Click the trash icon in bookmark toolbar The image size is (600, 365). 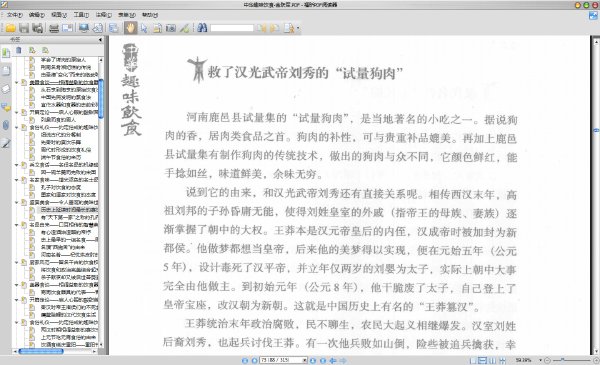[19, 50]
